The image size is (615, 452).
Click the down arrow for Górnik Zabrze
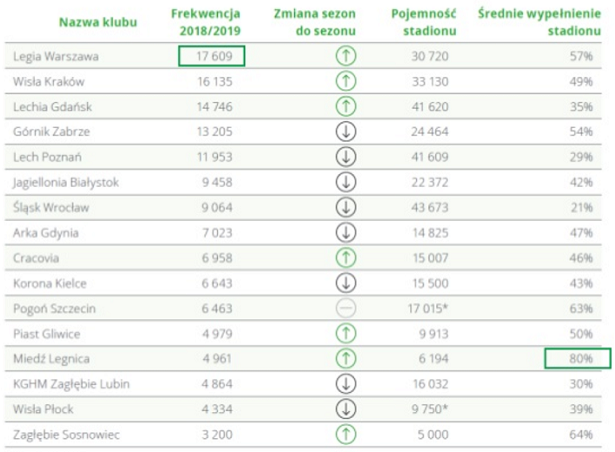tap(346, 131)
